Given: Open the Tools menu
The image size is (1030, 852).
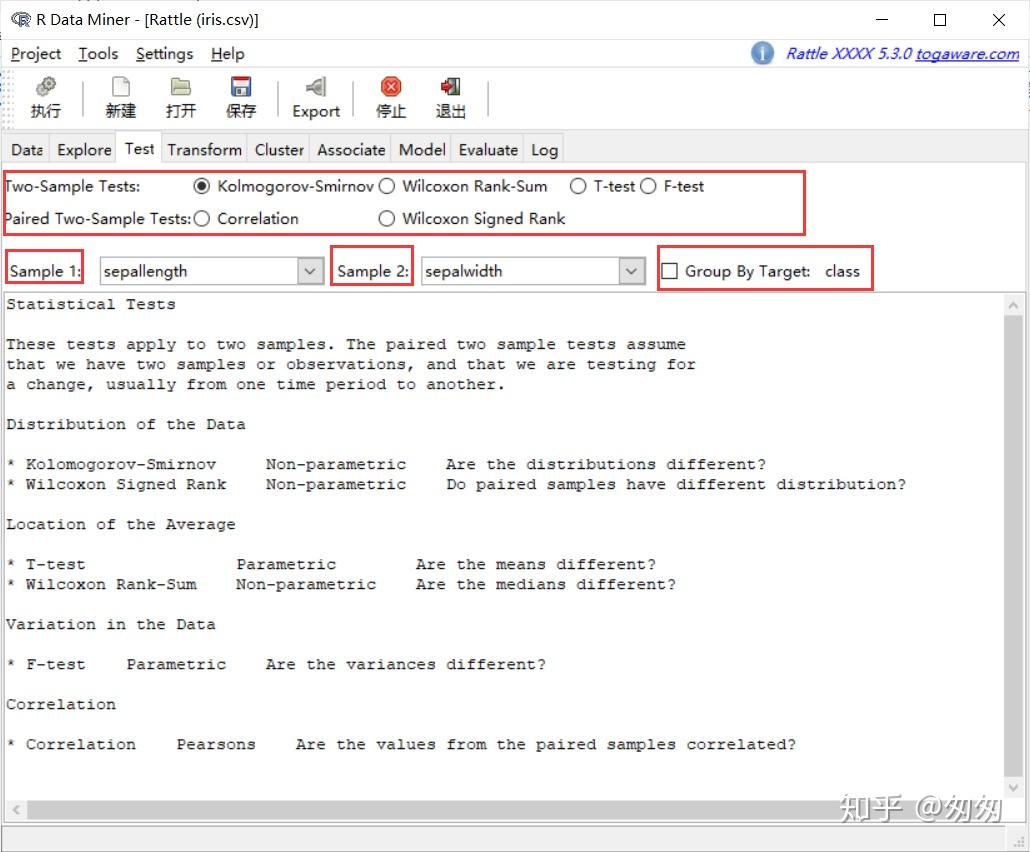Looking at the screenshot, I should 99,54.
